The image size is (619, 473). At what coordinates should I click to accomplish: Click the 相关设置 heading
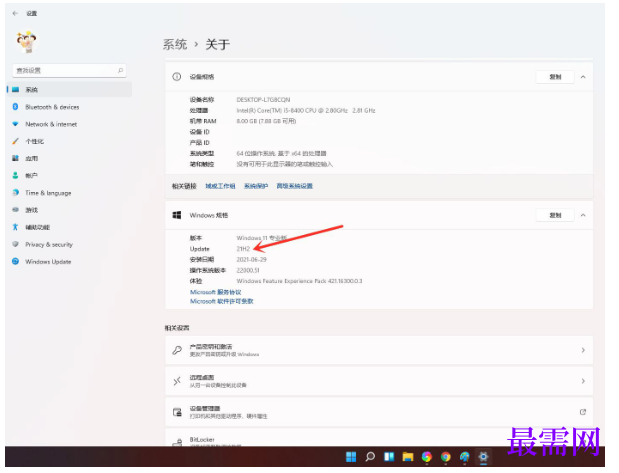coord(177,328)
